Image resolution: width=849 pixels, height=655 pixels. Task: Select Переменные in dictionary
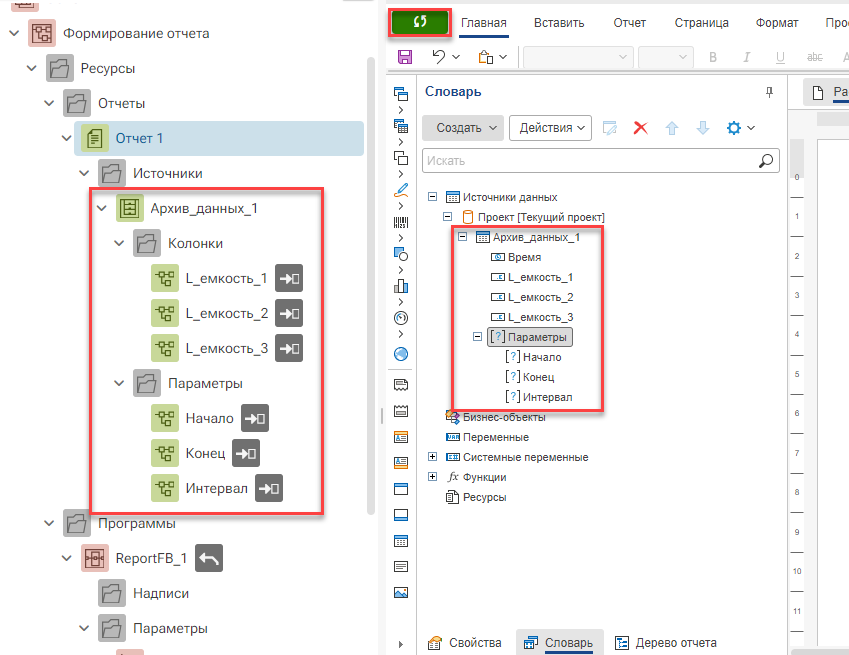[495, 437]
